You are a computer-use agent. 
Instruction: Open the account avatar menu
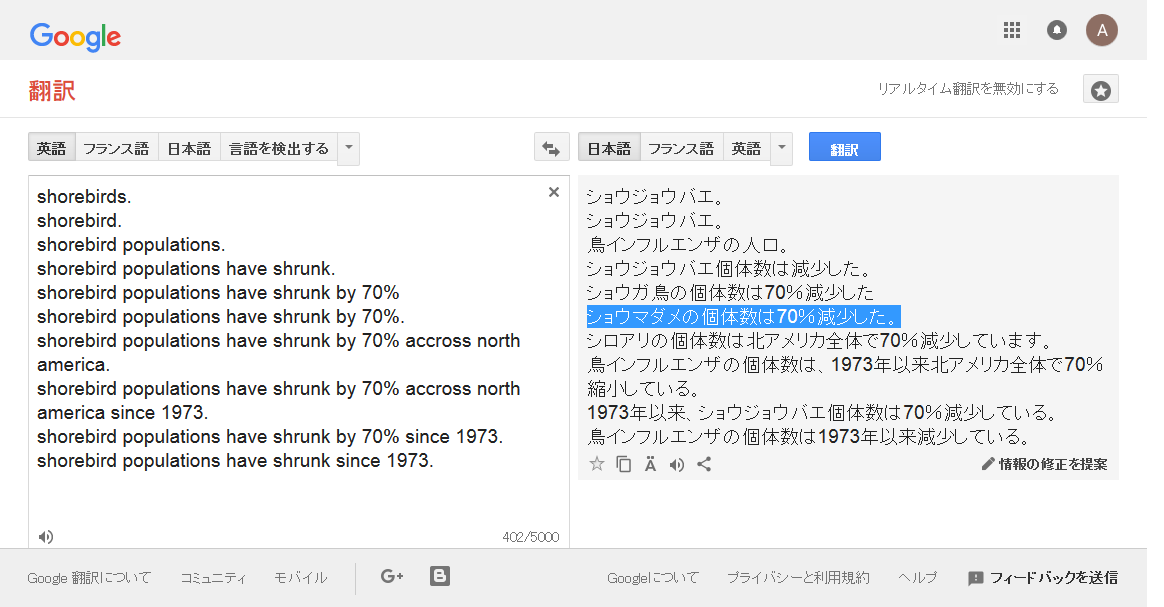1102,30
